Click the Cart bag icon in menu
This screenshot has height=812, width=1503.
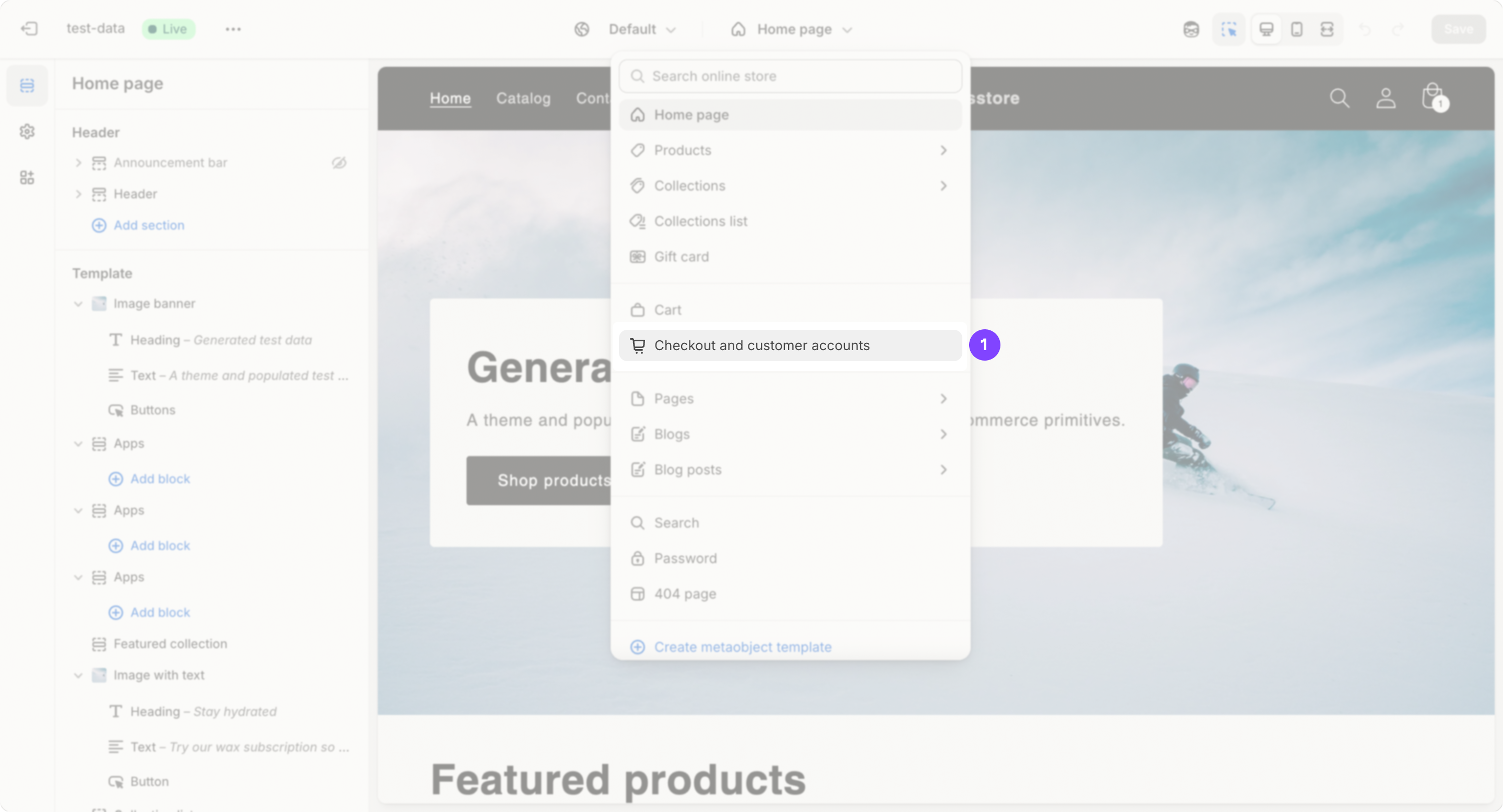[637, 310]
